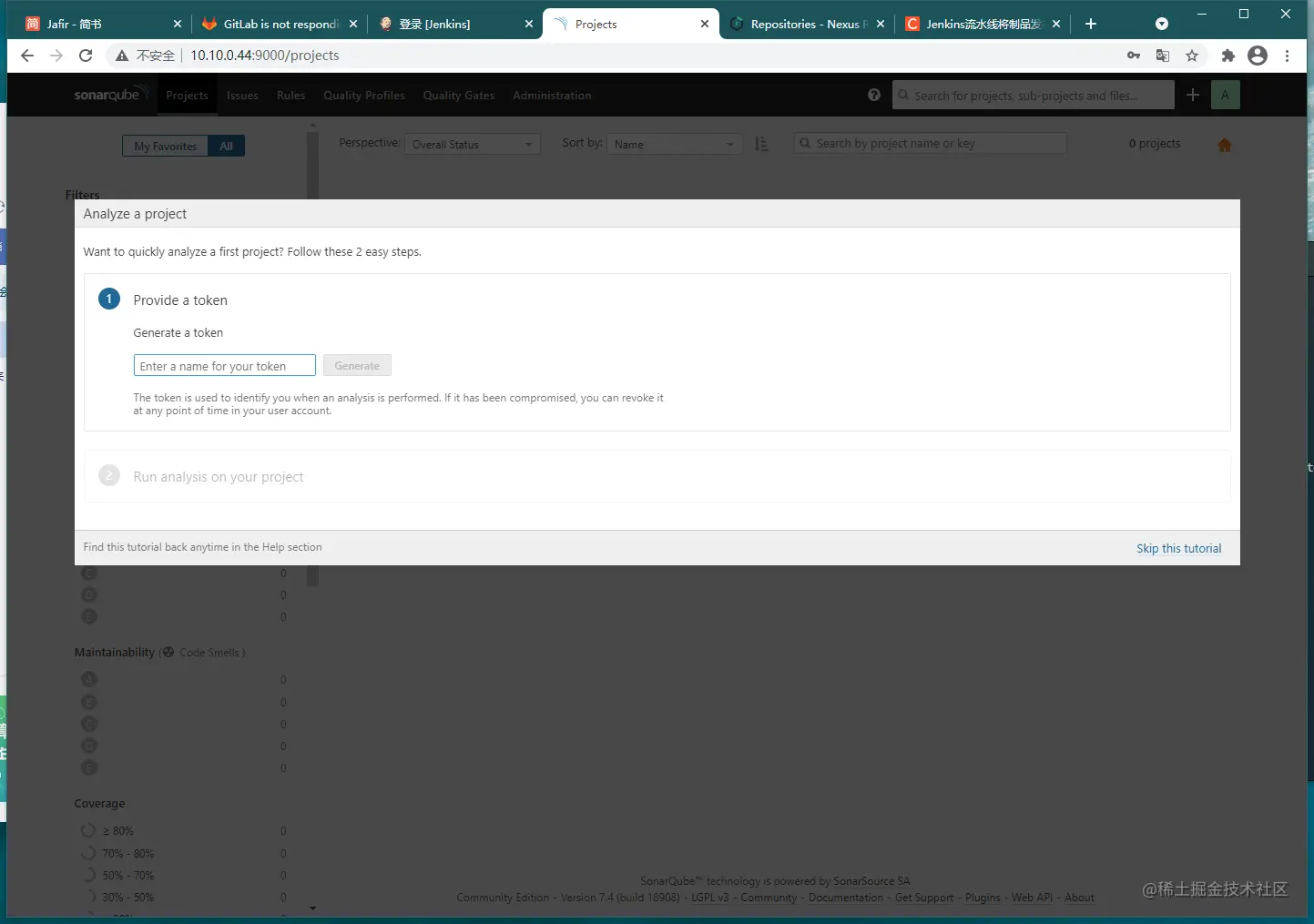1314x924 pixels.
Task: Filter coverage by ≥ 80%
Action: 117,831
